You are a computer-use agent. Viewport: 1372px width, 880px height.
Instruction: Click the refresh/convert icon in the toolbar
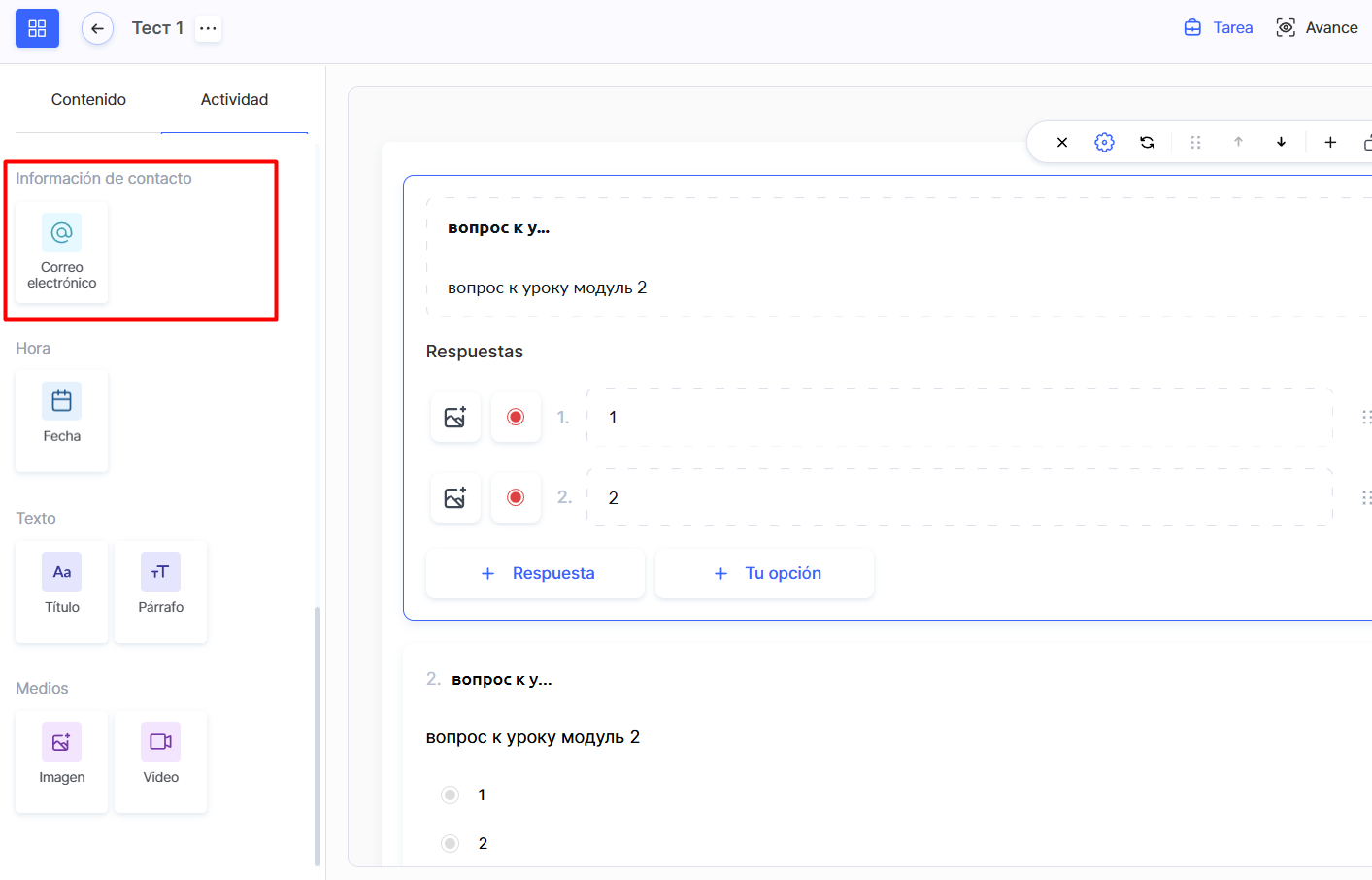(x=1147, y=142)
